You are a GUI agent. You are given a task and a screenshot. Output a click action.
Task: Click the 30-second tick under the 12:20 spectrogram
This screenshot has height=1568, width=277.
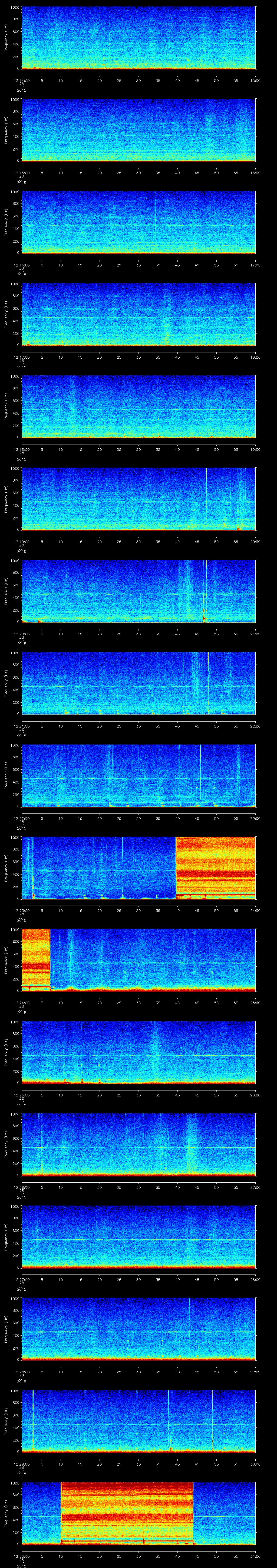coord(138,634)
